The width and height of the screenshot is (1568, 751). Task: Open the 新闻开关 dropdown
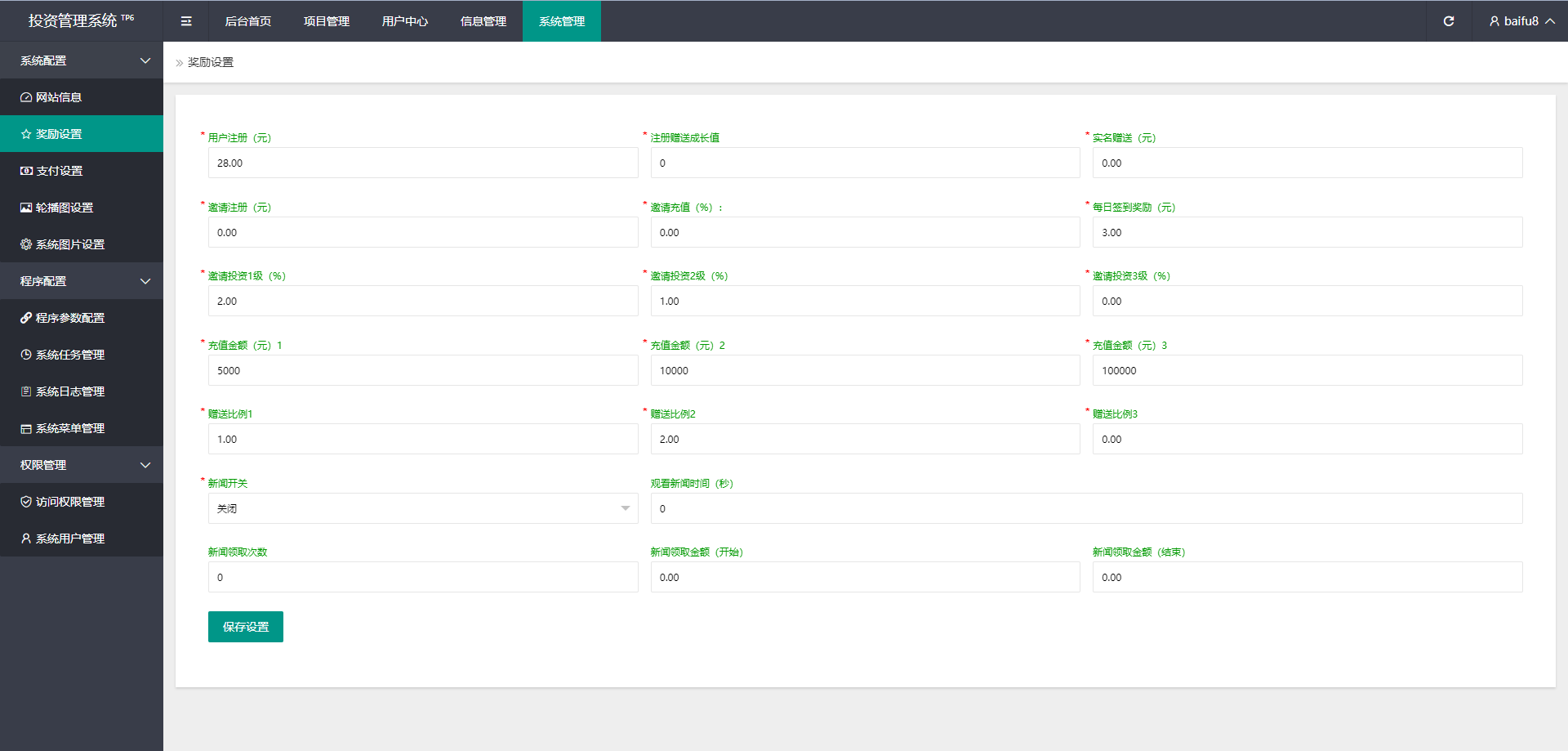click(422, 508)
